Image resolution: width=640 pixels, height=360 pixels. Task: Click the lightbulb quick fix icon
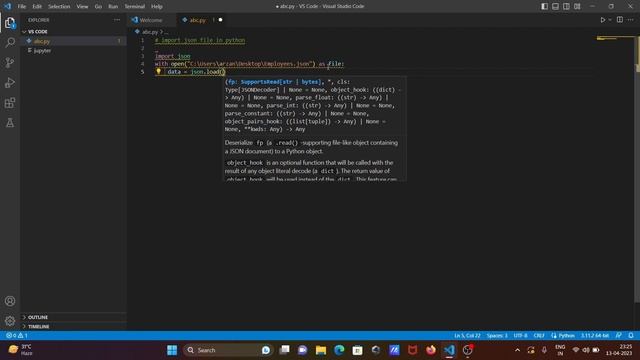pos(159,71)
